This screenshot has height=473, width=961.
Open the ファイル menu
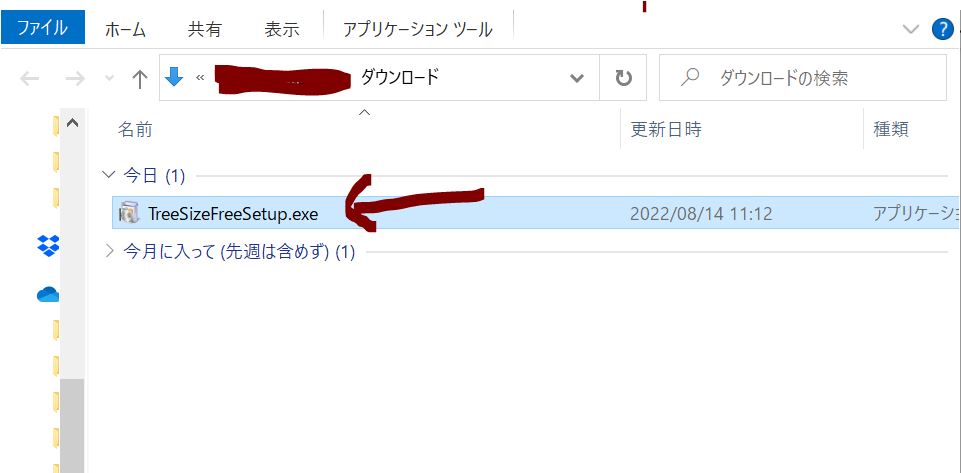(x=43, y=29)
